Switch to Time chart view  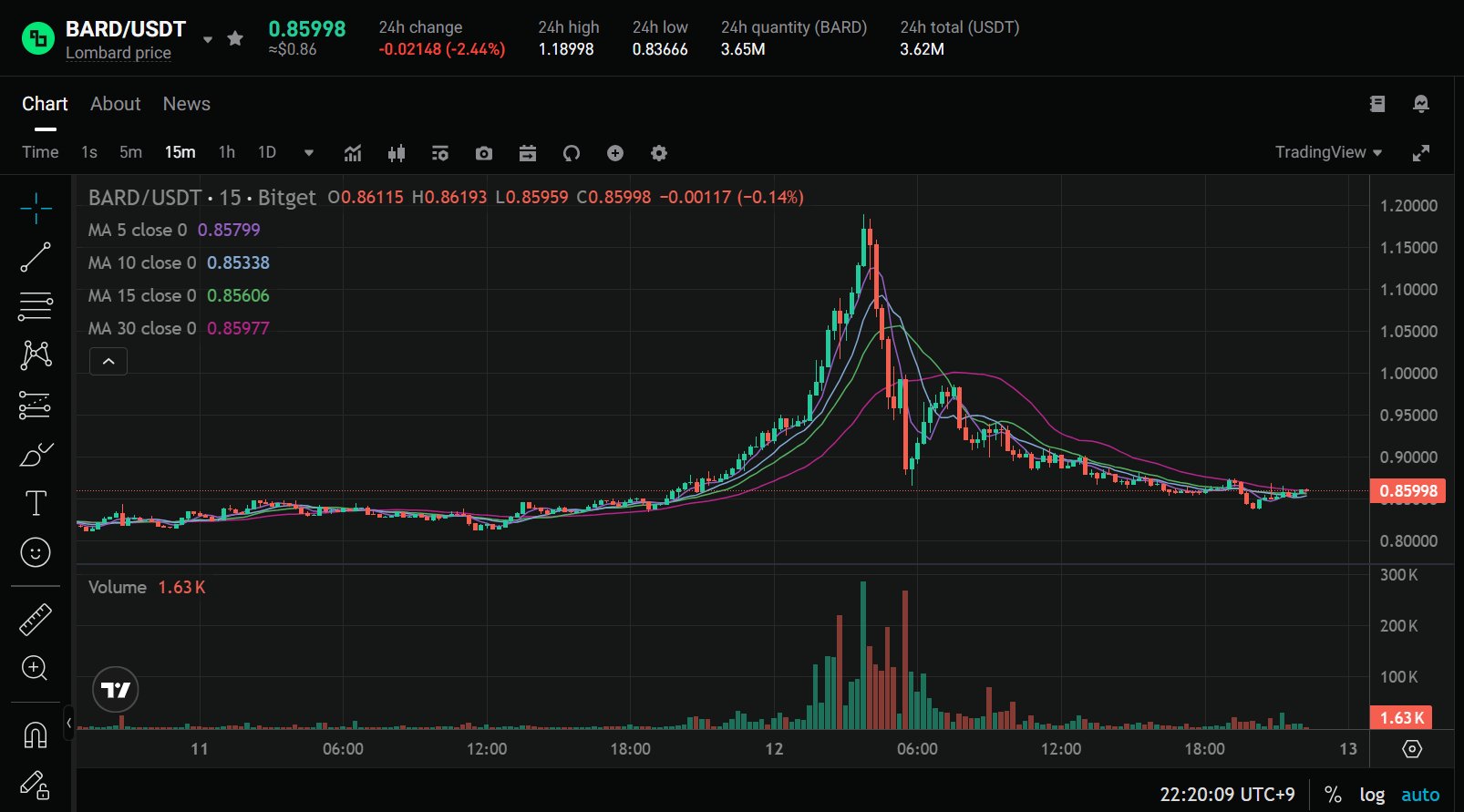pos(40,152)
